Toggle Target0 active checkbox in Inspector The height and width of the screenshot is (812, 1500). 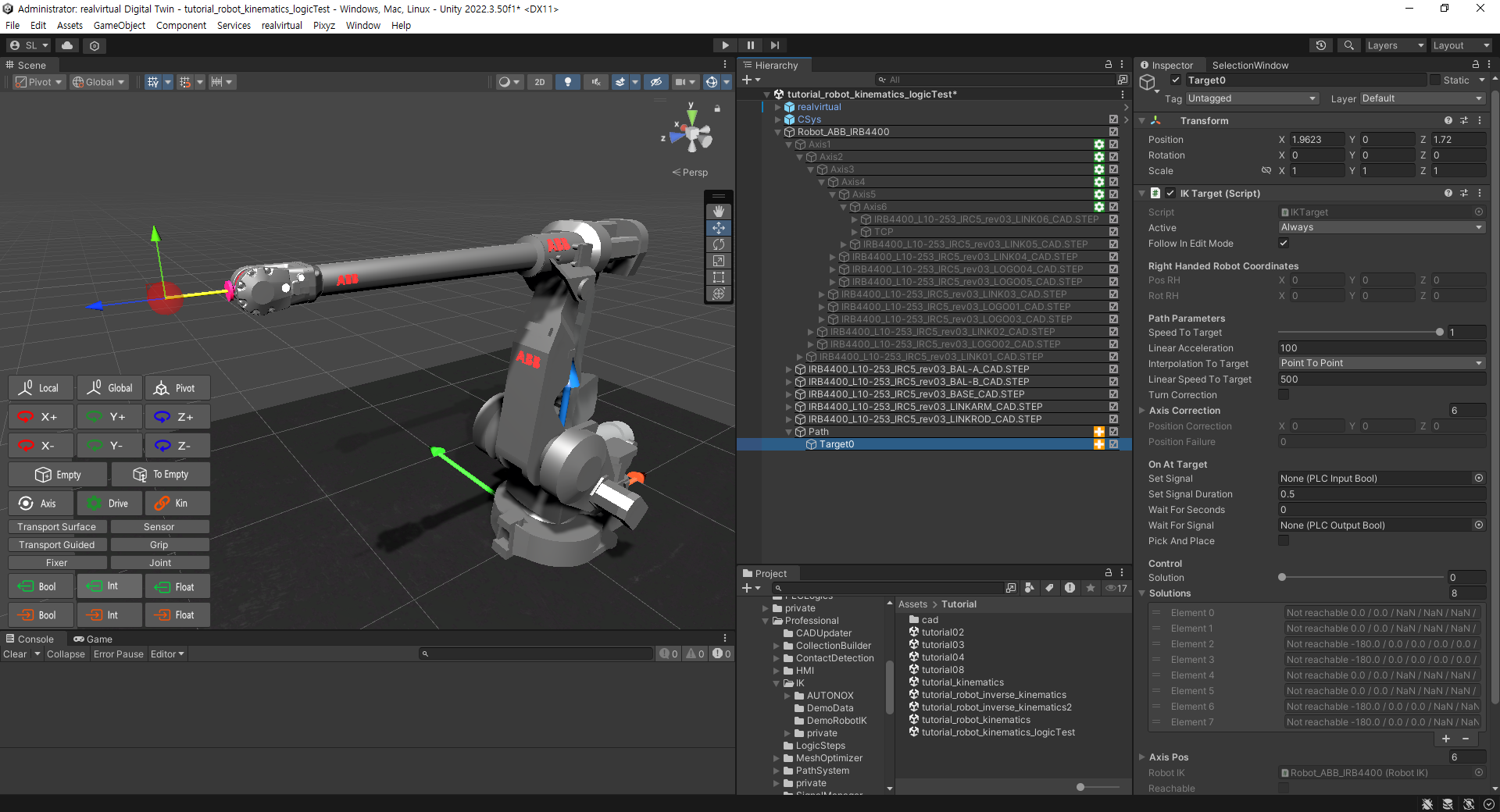click(1176, 80)
